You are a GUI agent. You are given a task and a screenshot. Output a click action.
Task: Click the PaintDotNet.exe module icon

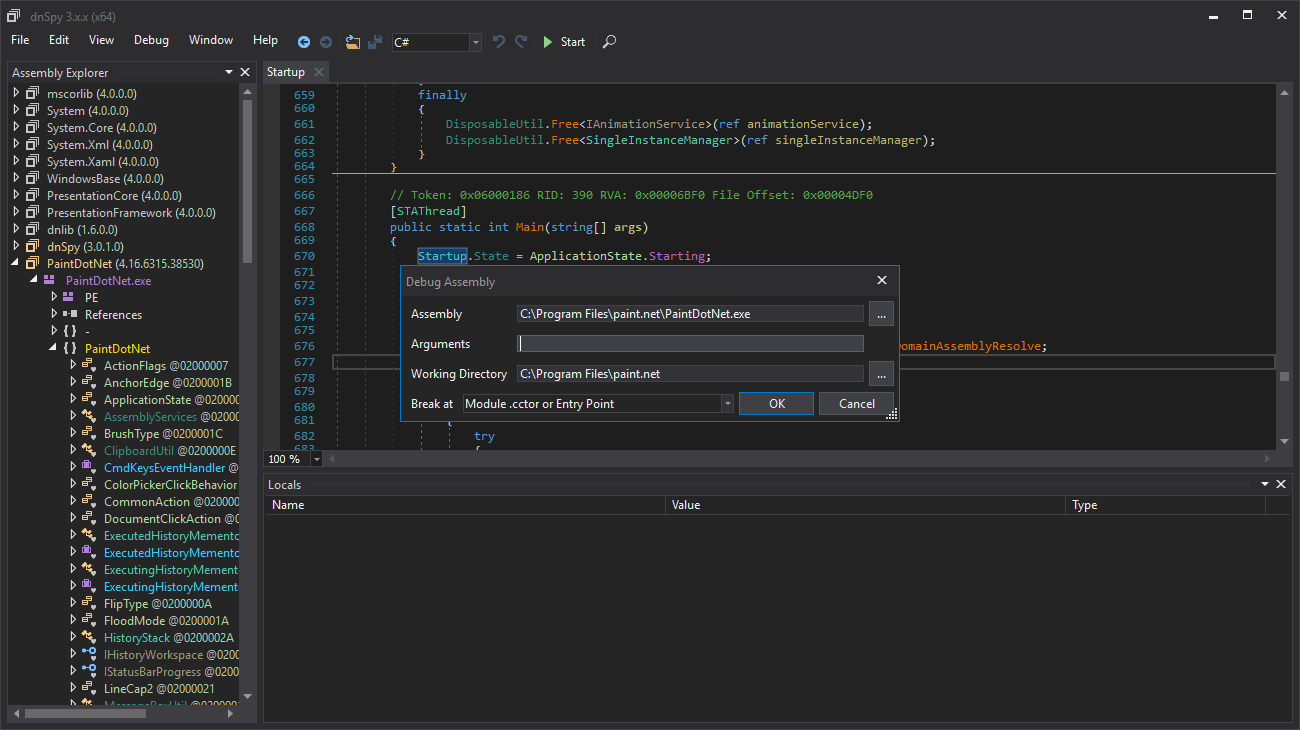pyautogui.click(x=49, y=280)
